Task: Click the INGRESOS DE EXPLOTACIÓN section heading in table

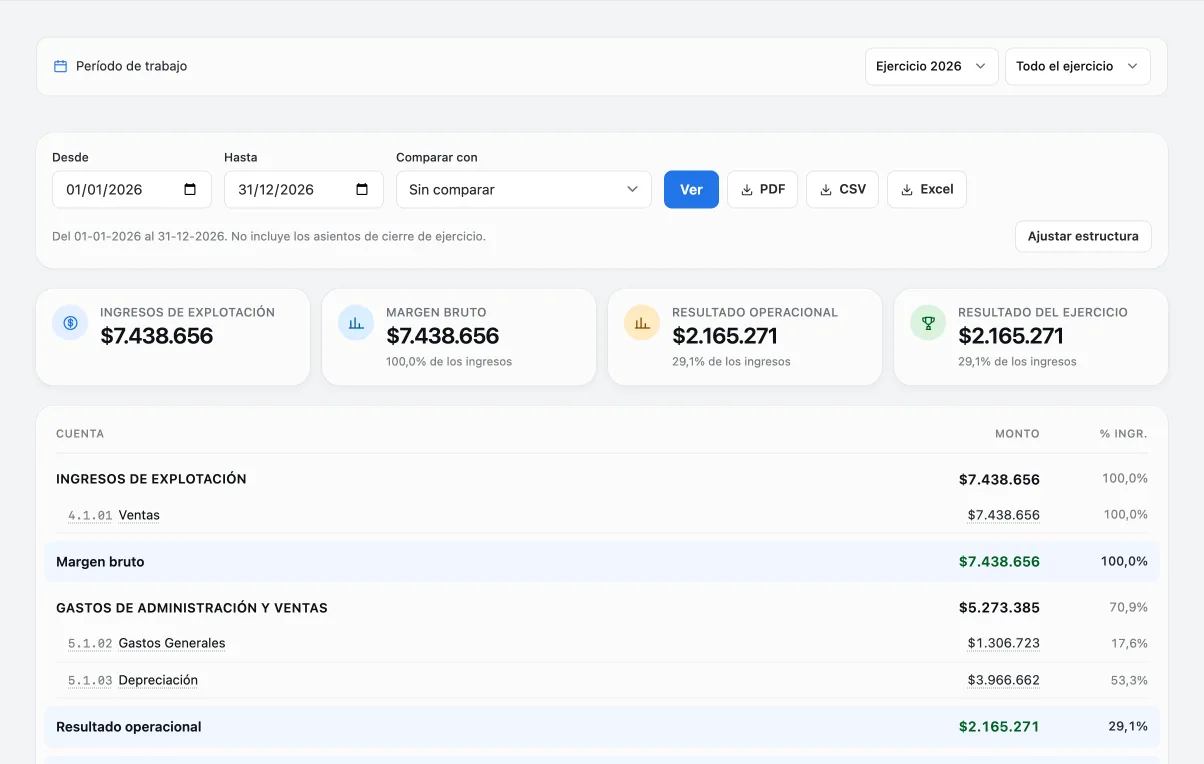Action: pos(151,479)
